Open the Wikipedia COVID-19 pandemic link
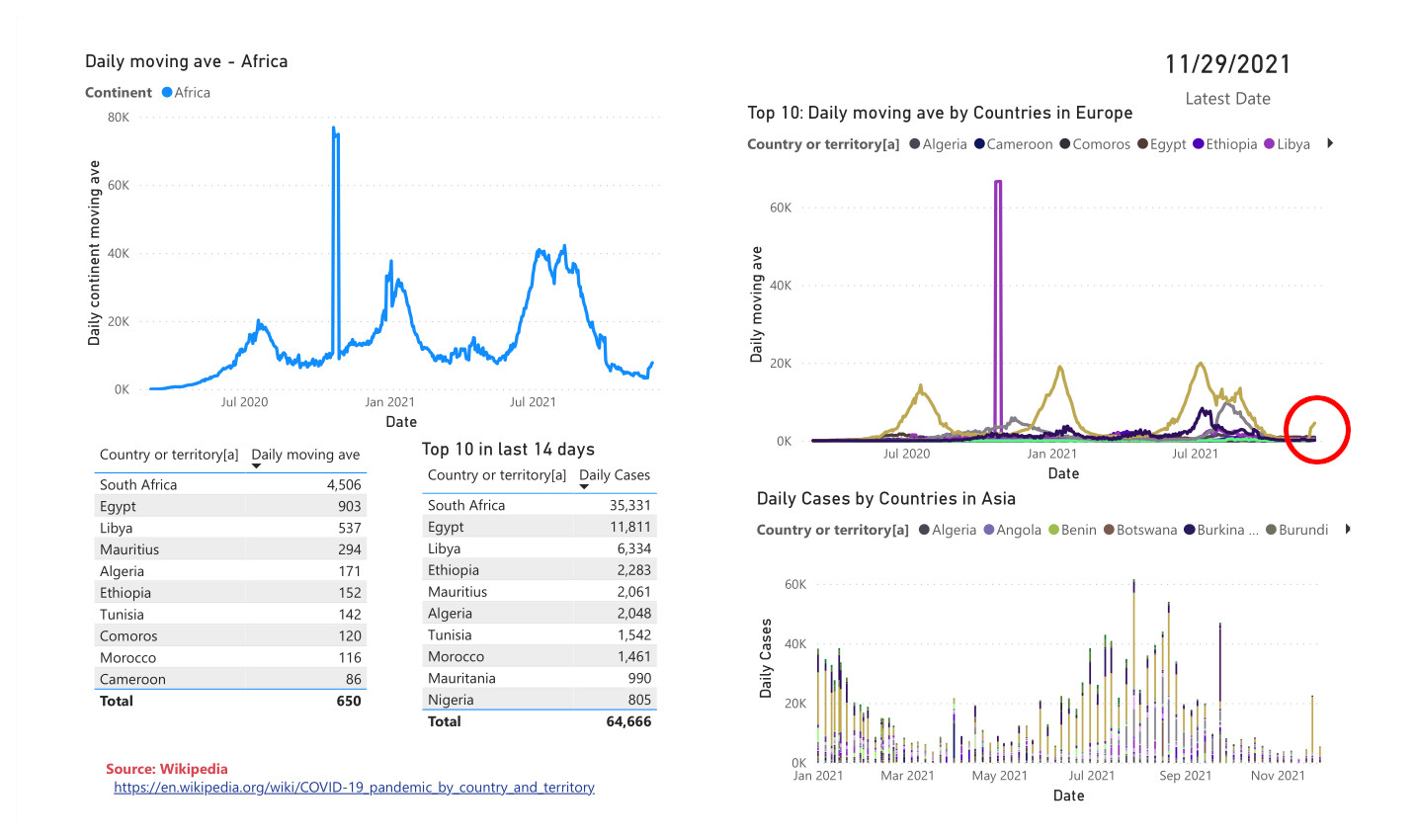 pyautogui.click(x=354, y=788)
